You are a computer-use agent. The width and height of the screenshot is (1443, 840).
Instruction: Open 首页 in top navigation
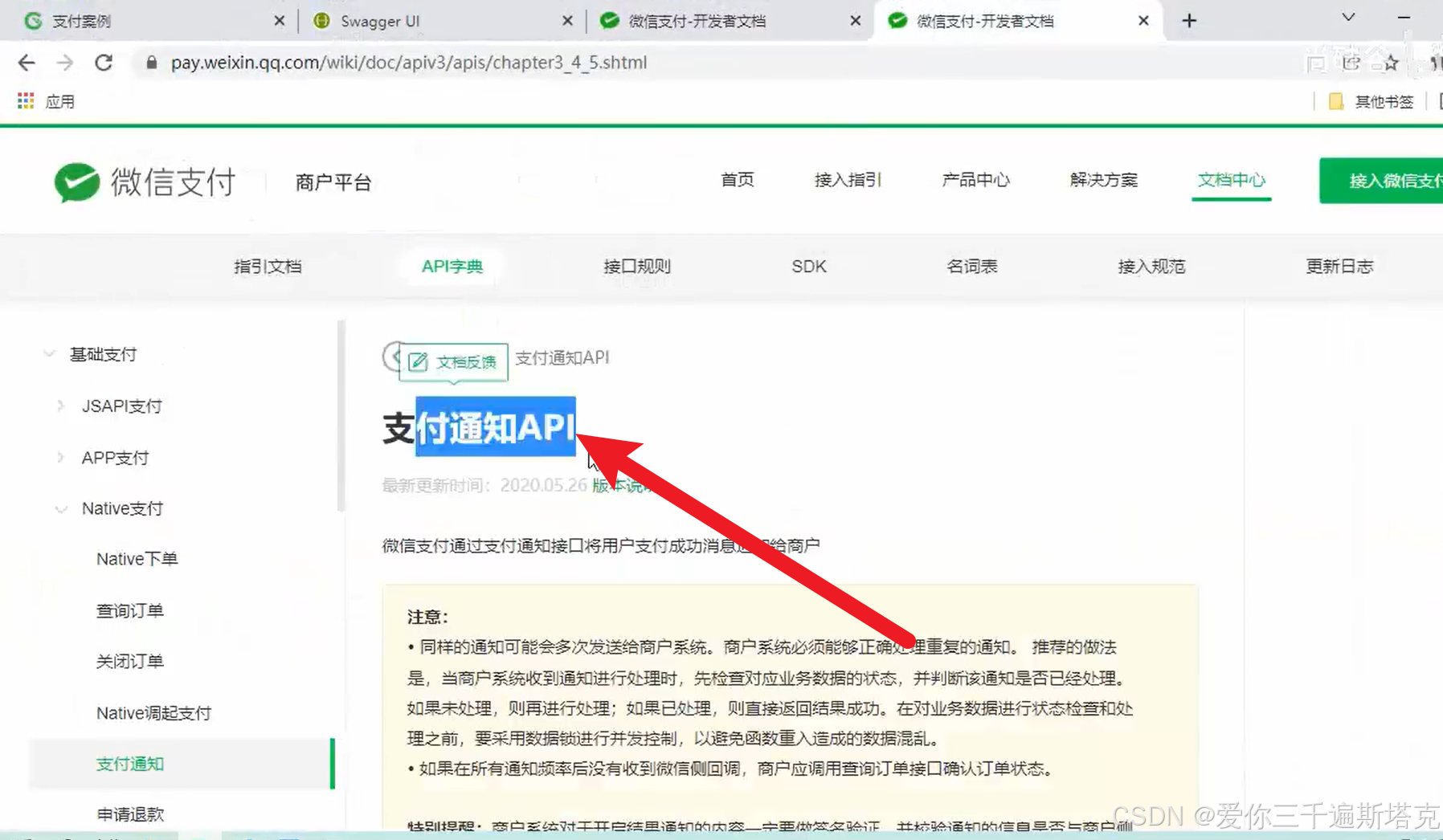tap(737, 180)
